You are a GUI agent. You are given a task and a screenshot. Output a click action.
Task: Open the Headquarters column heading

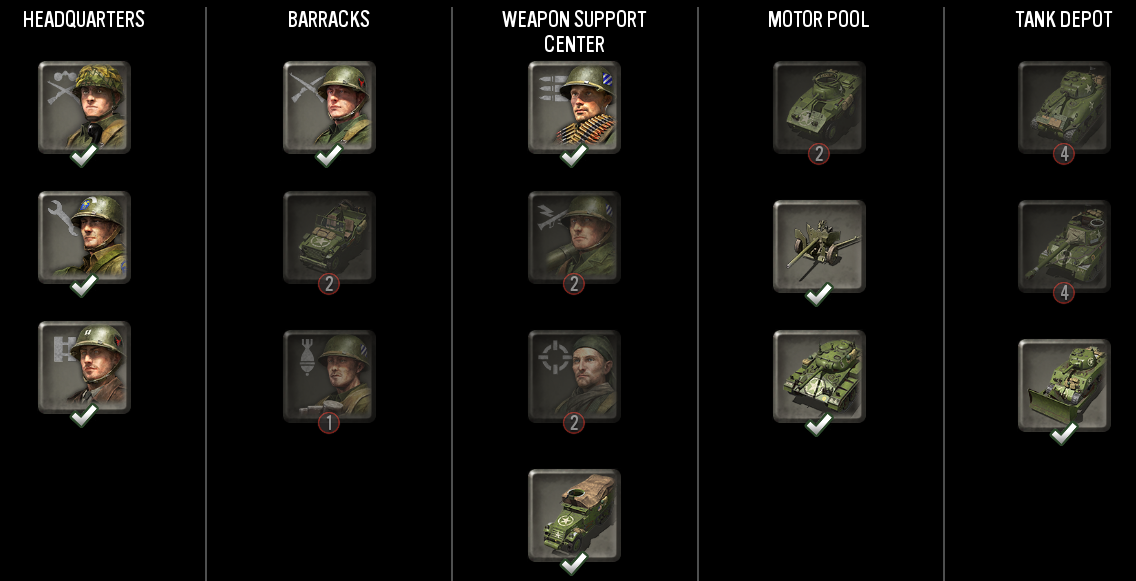(84, 20)
